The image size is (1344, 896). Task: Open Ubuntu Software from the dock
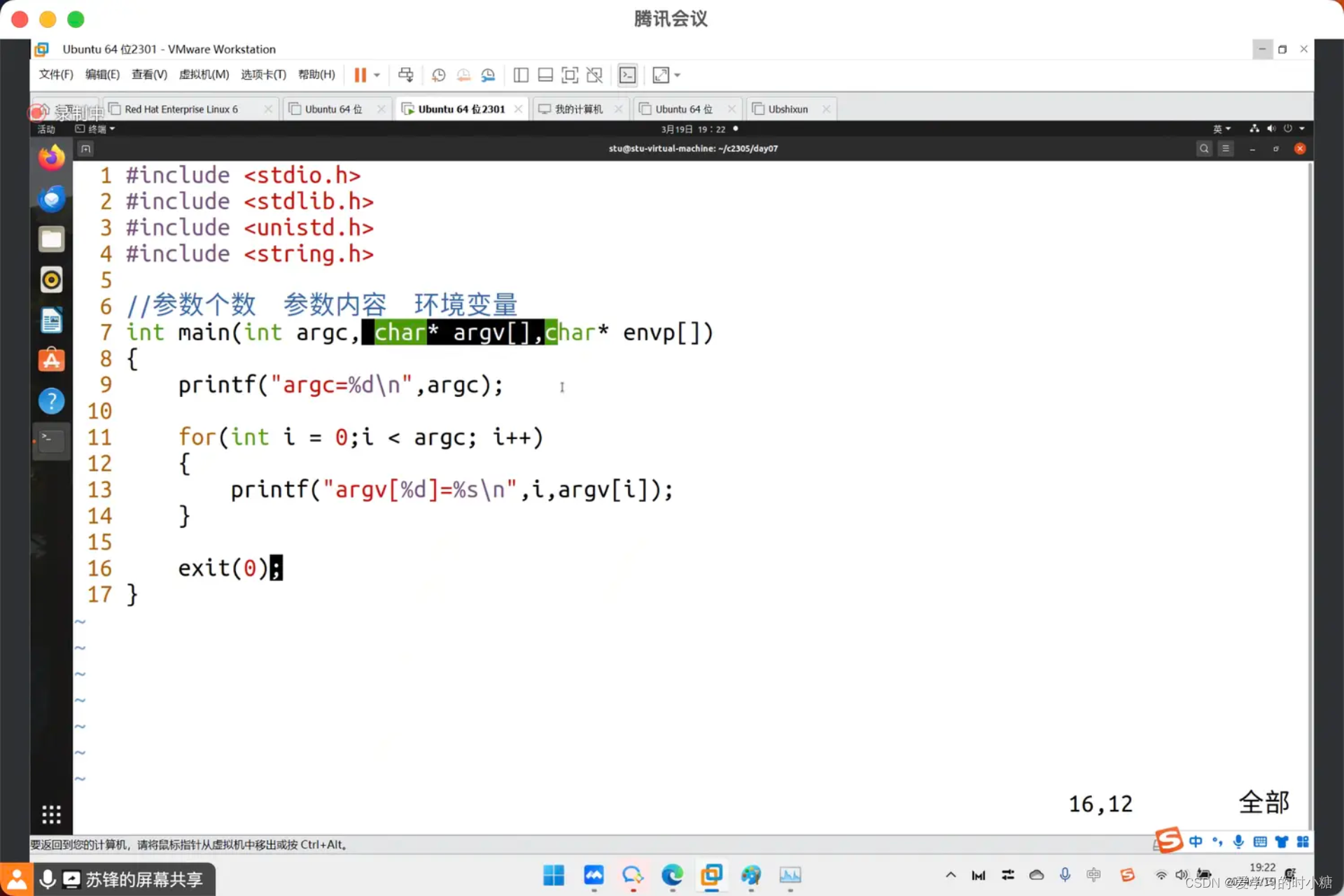pyautogui.click(x=51, y=360)
